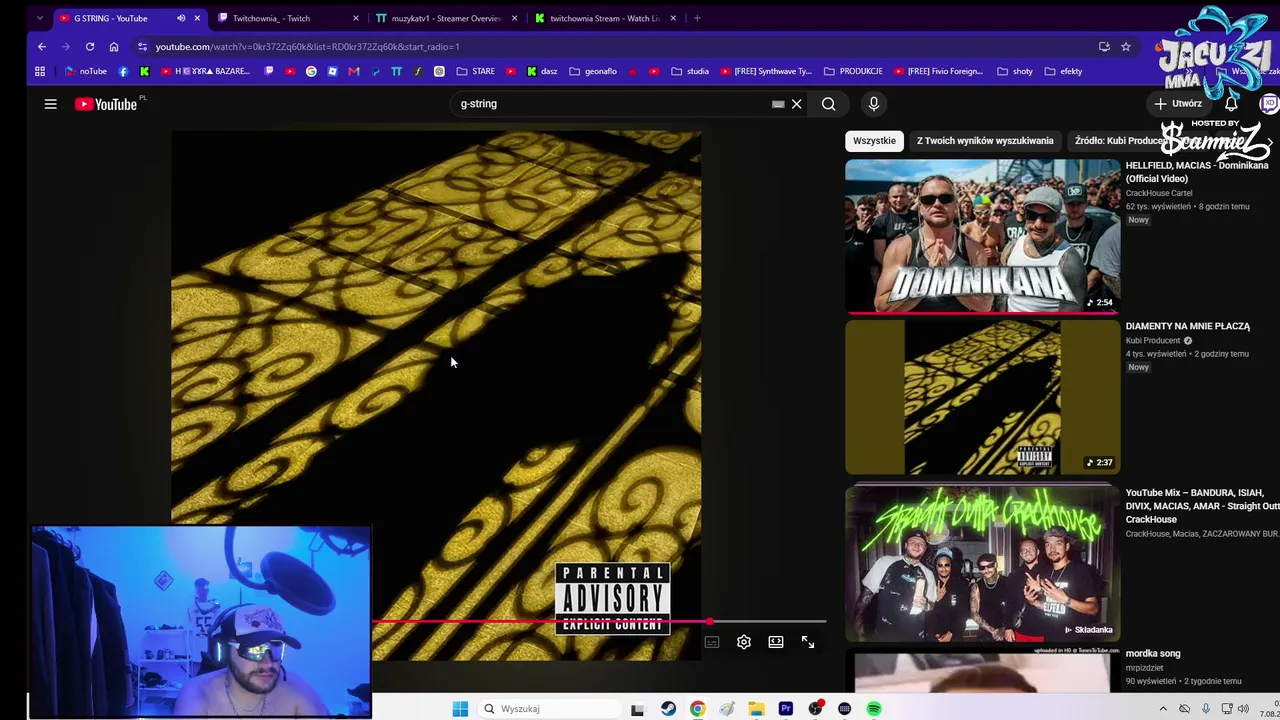Screen dimensions: 1280x720
Task: Open the YouTube Mix – BANDURA, ISIAH title
Action: tap(1202, 506)
